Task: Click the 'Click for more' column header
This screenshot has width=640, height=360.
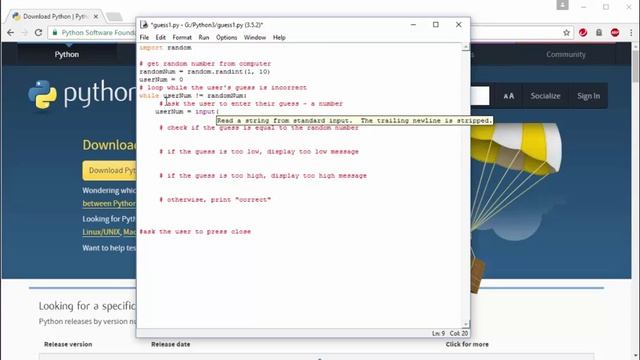Action: [467, 344]
